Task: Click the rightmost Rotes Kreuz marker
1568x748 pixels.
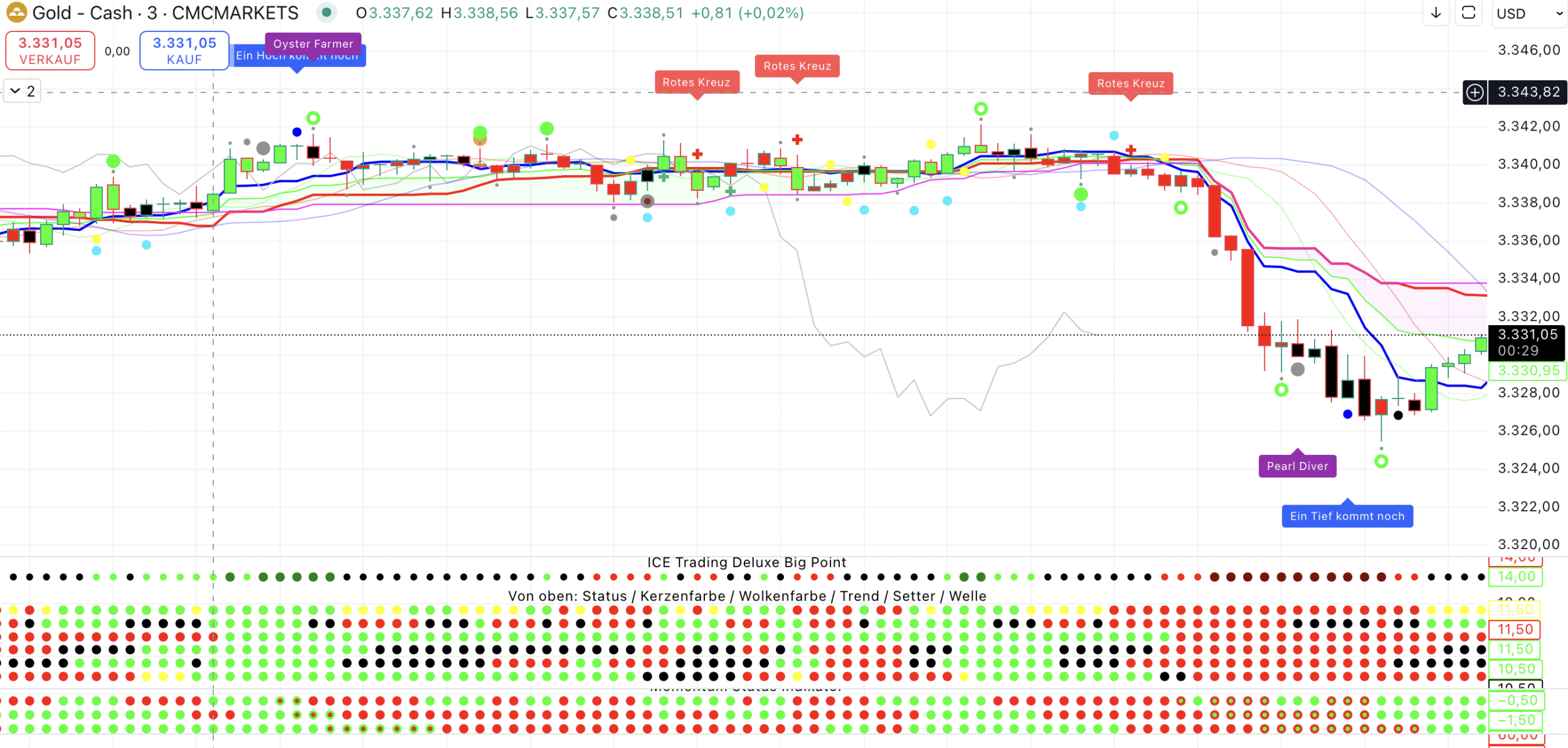Action: pos(1130,83)
